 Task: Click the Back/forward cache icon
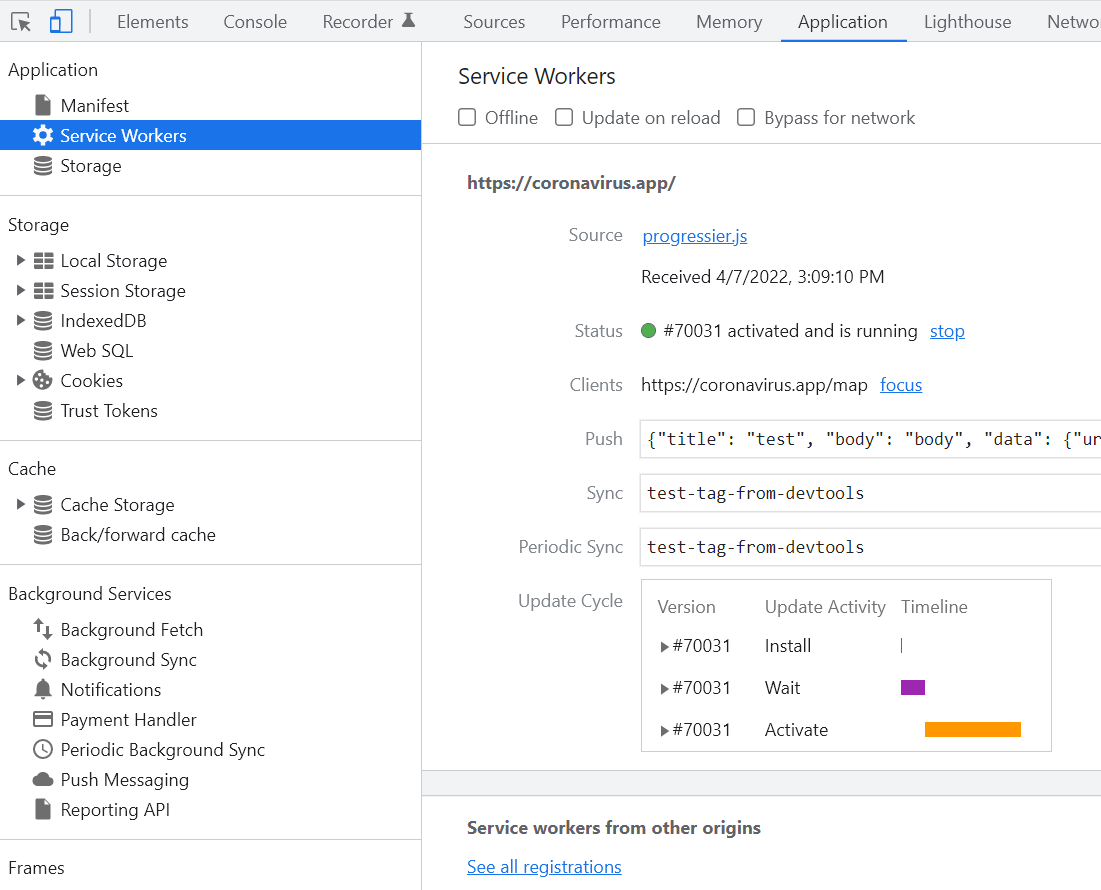tap(43, 535)
